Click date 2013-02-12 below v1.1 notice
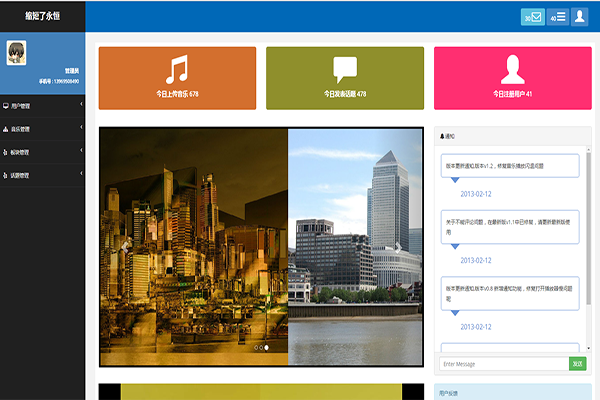Viewport: 600px width, 400px height. (476, 260)
